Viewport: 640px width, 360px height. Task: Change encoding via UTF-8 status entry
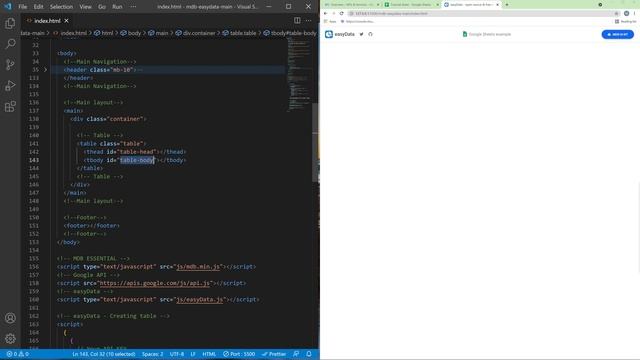(177, 354)
